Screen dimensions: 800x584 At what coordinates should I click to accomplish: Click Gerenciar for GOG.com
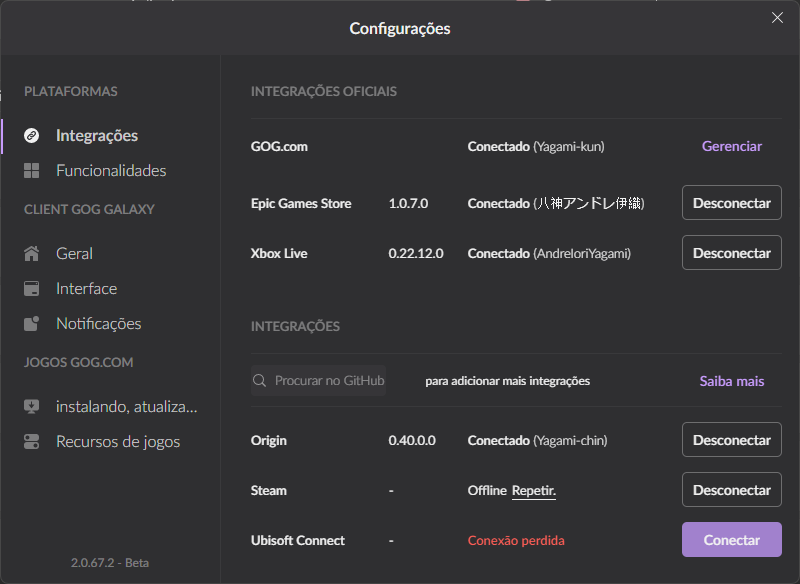(732, 146)
